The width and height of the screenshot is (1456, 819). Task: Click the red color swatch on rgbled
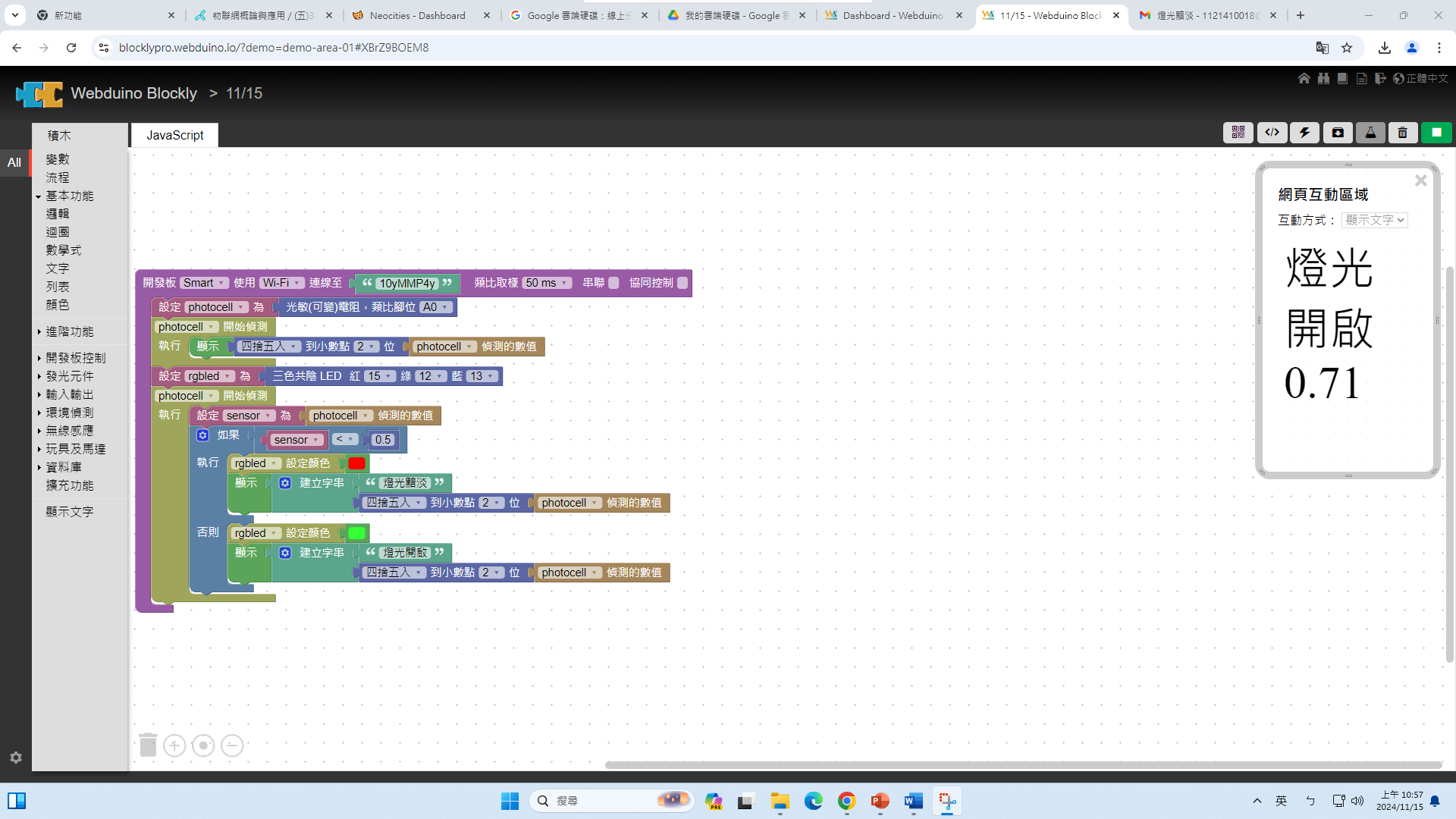(x=356, y=463)
